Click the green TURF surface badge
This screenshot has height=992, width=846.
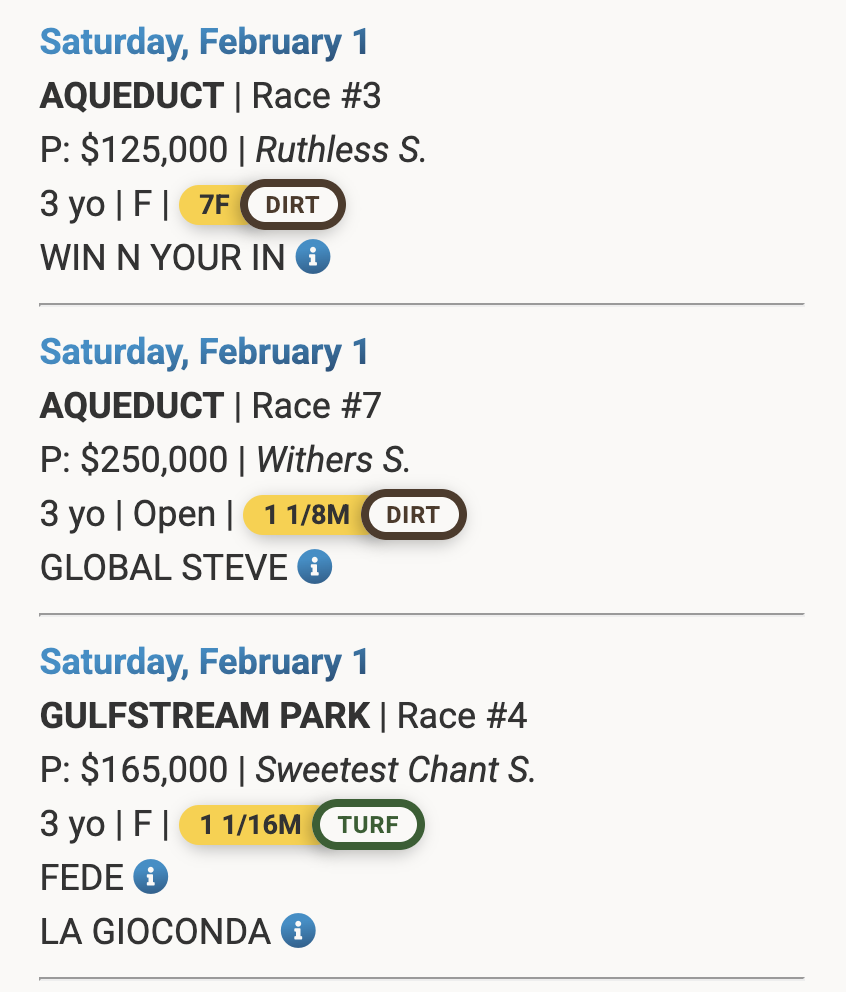368,825
